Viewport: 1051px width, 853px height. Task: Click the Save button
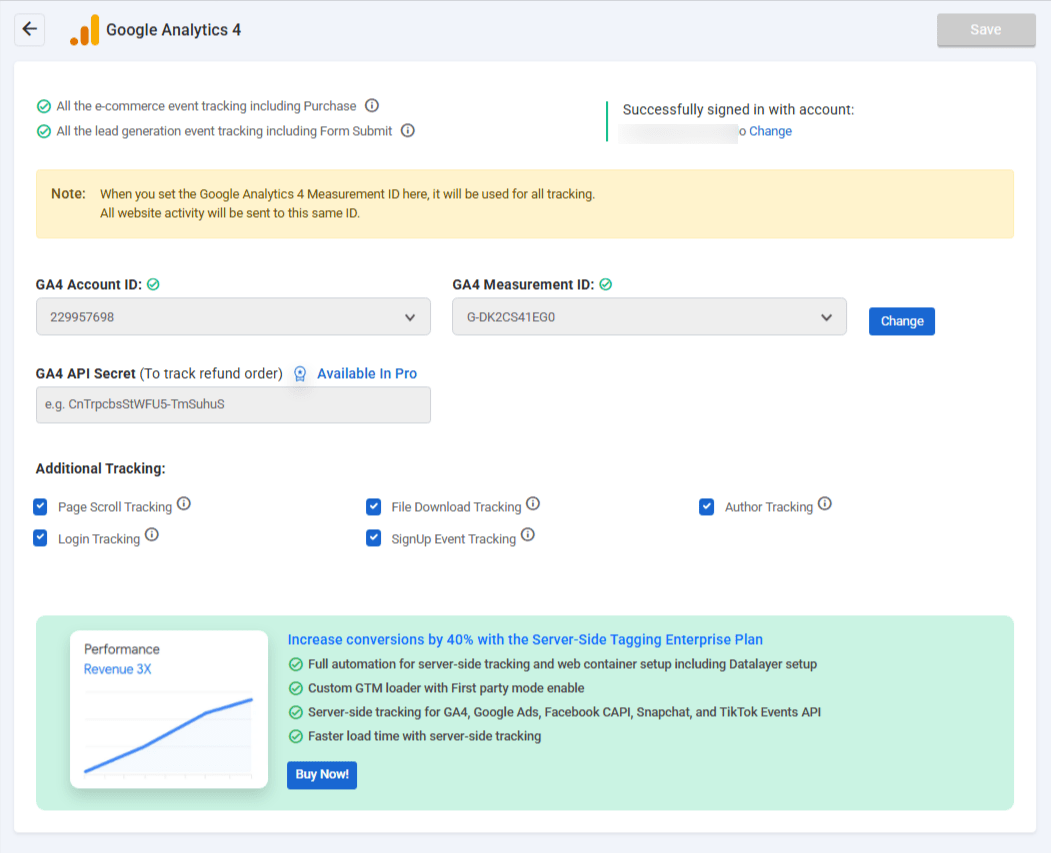pyautogui.click(x=986, y=29)
